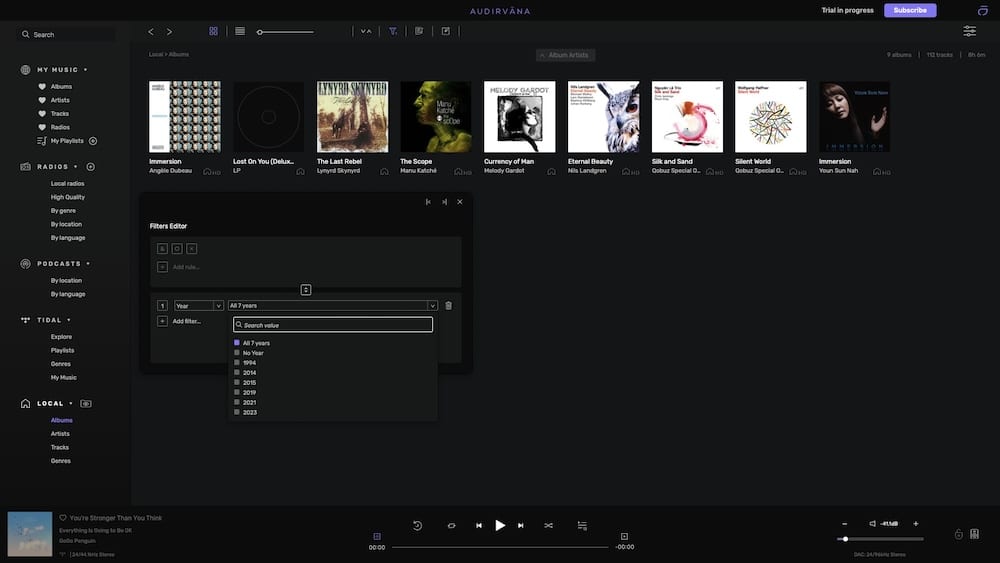Mute audio with the speaker icon

point(872,523)
